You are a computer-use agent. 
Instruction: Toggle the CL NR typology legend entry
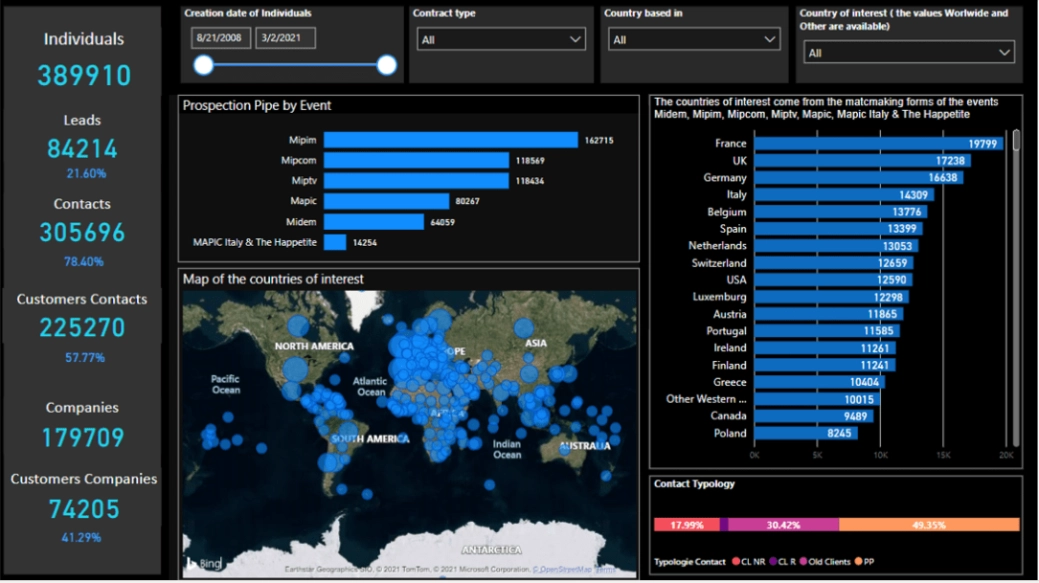click(737, 561)
